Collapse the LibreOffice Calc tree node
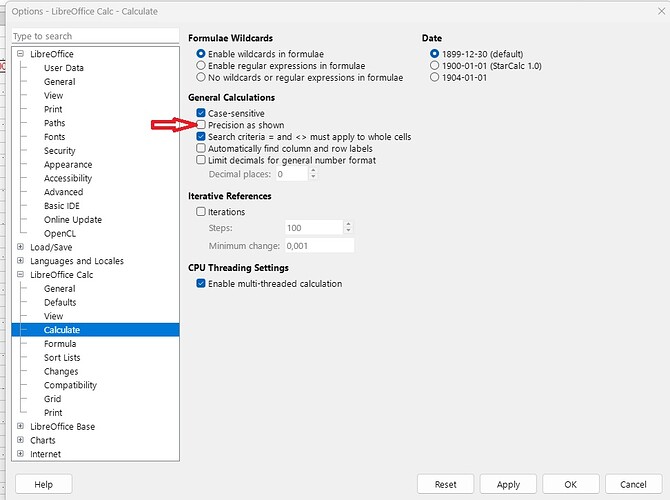Viewport: 670px width, 500px height. pos(20,274)
